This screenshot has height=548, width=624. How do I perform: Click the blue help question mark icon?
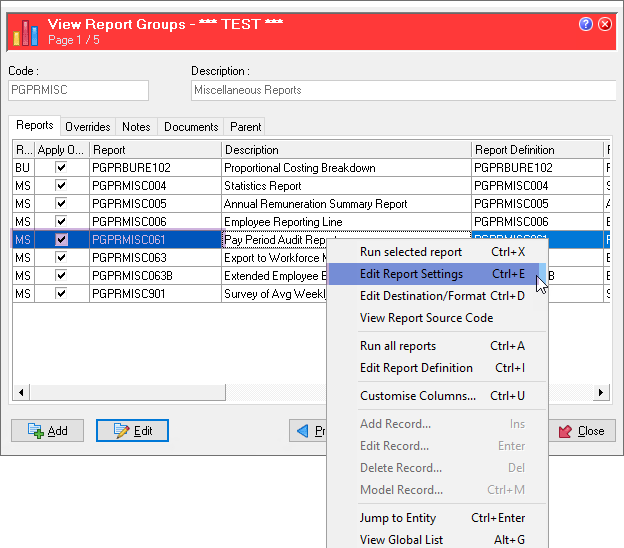[x=586, y=24]
